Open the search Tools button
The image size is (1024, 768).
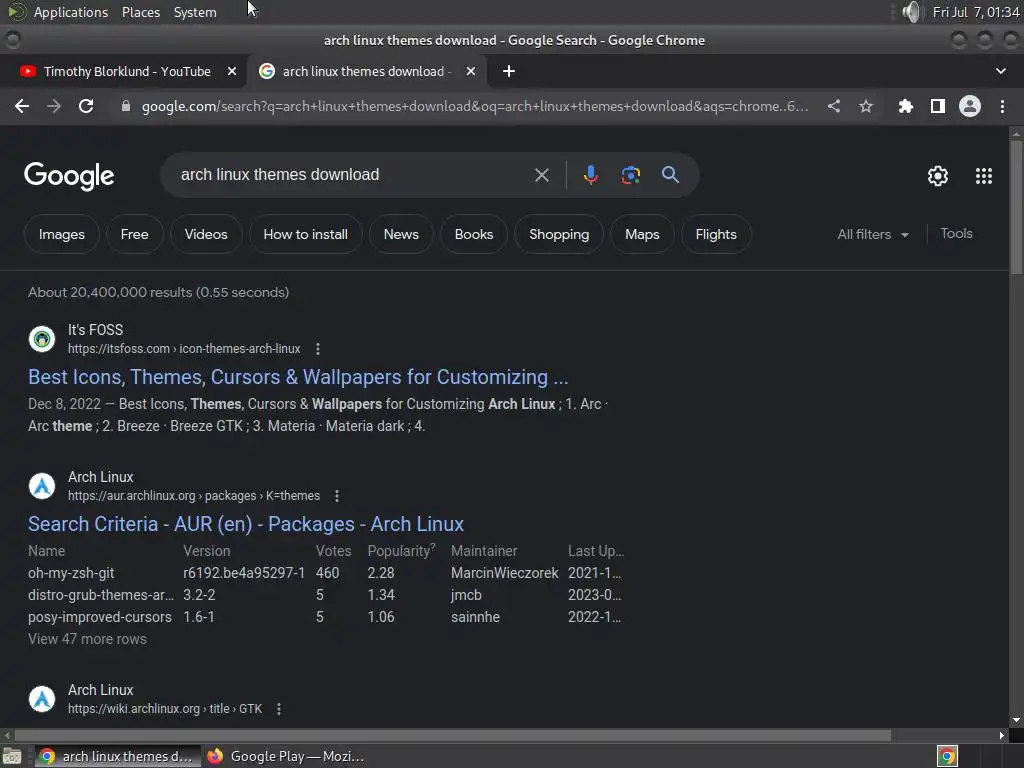pos(956,234)
